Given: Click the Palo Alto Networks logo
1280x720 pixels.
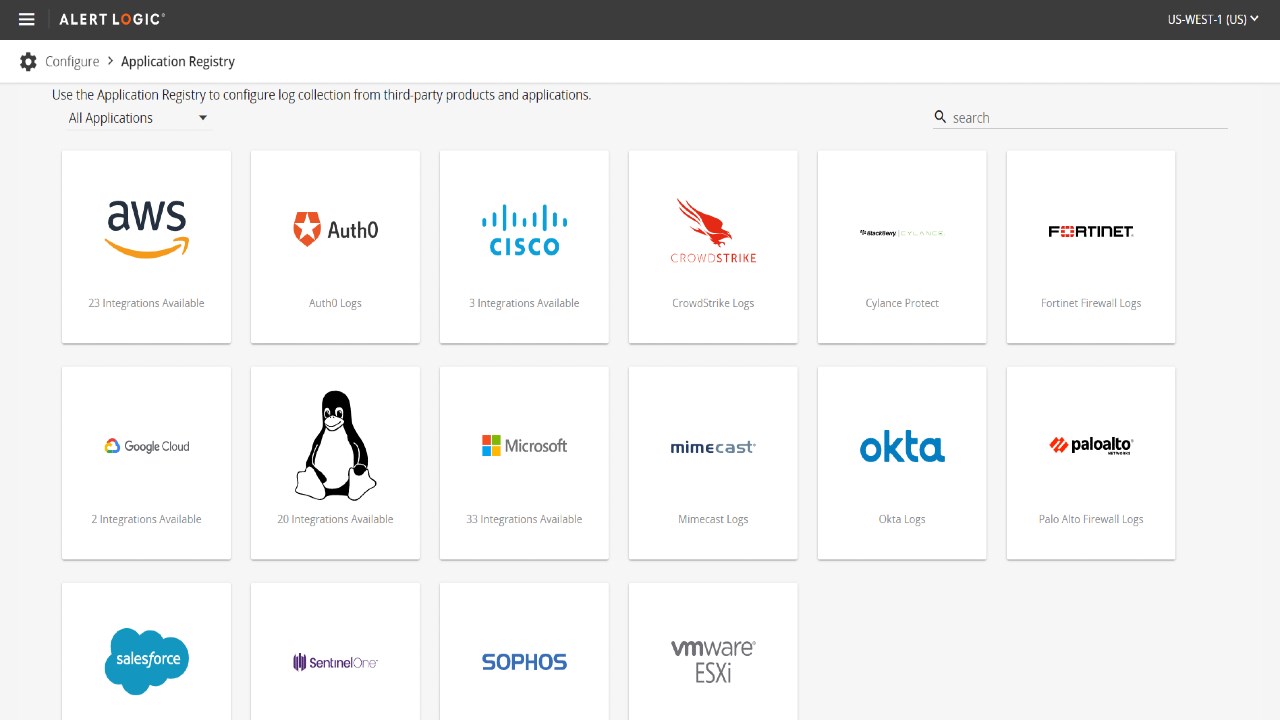Looking at the screenshot, I should [x=1091, y=445].
